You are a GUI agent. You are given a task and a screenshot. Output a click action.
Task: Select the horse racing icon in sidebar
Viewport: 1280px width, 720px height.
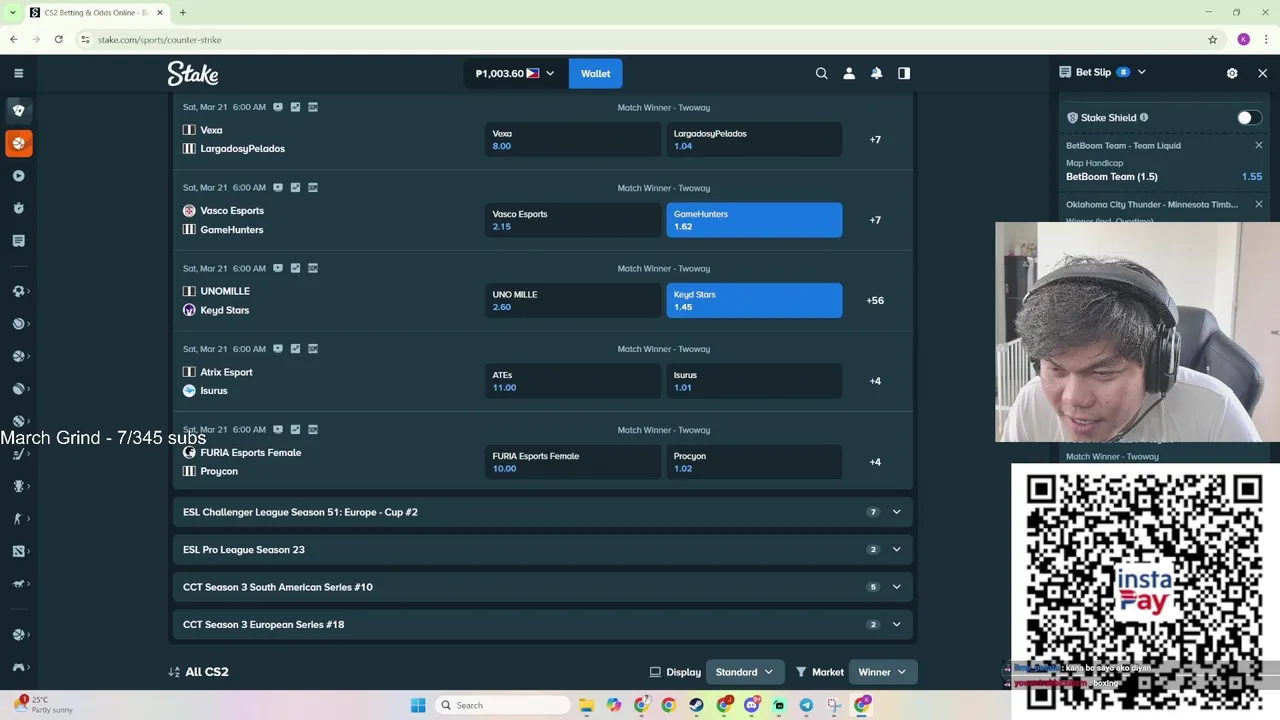click(18, 583)
